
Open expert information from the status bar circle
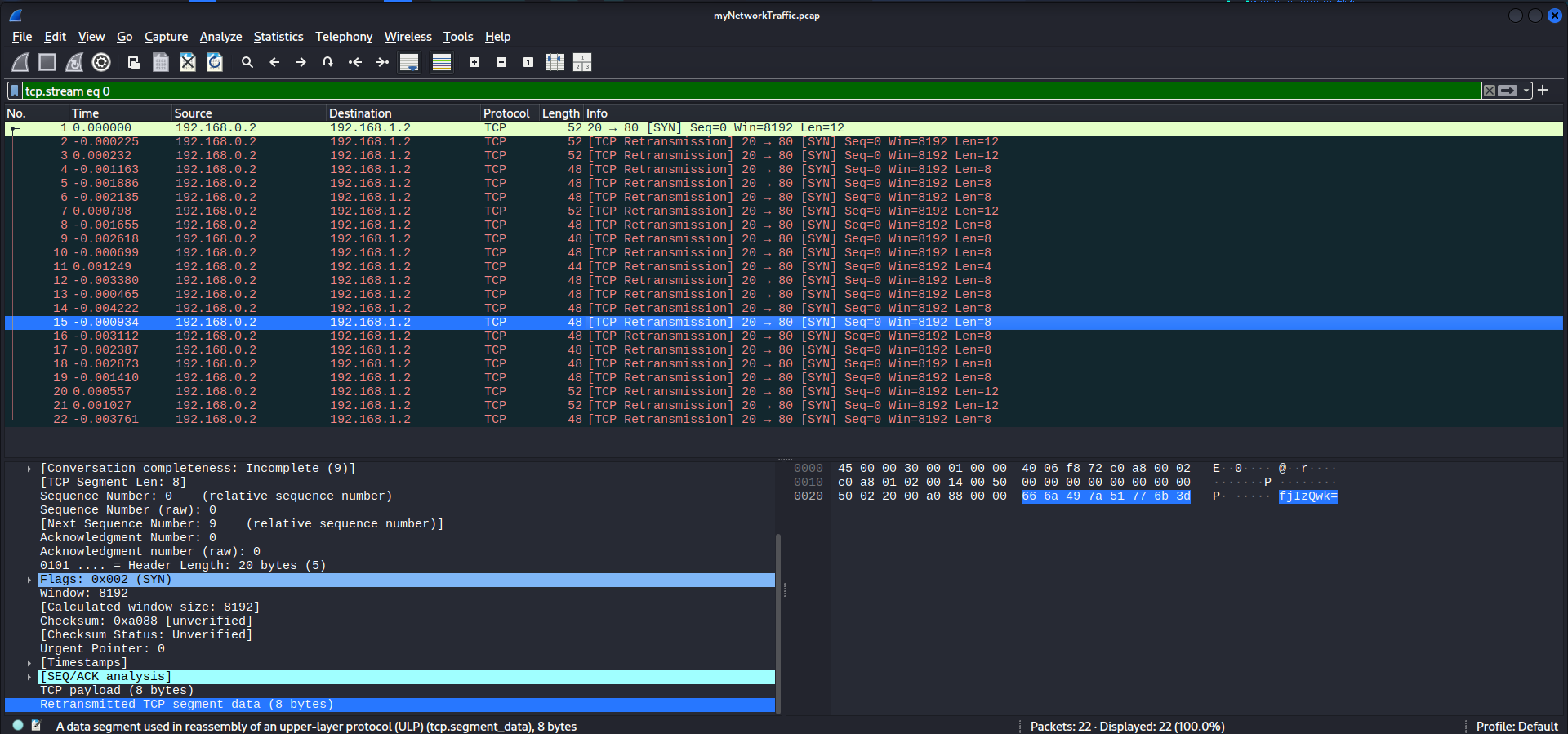18,725
